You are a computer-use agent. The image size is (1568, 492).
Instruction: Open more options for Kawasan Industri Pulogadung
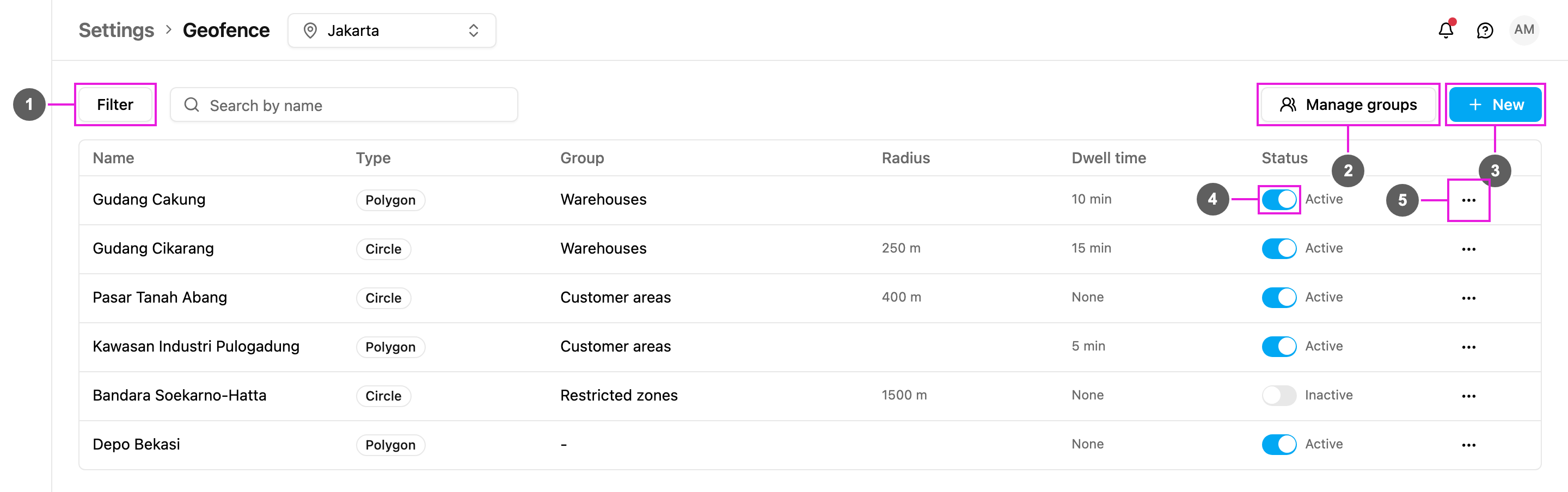pyautogui.click(x=1468, y=347)
